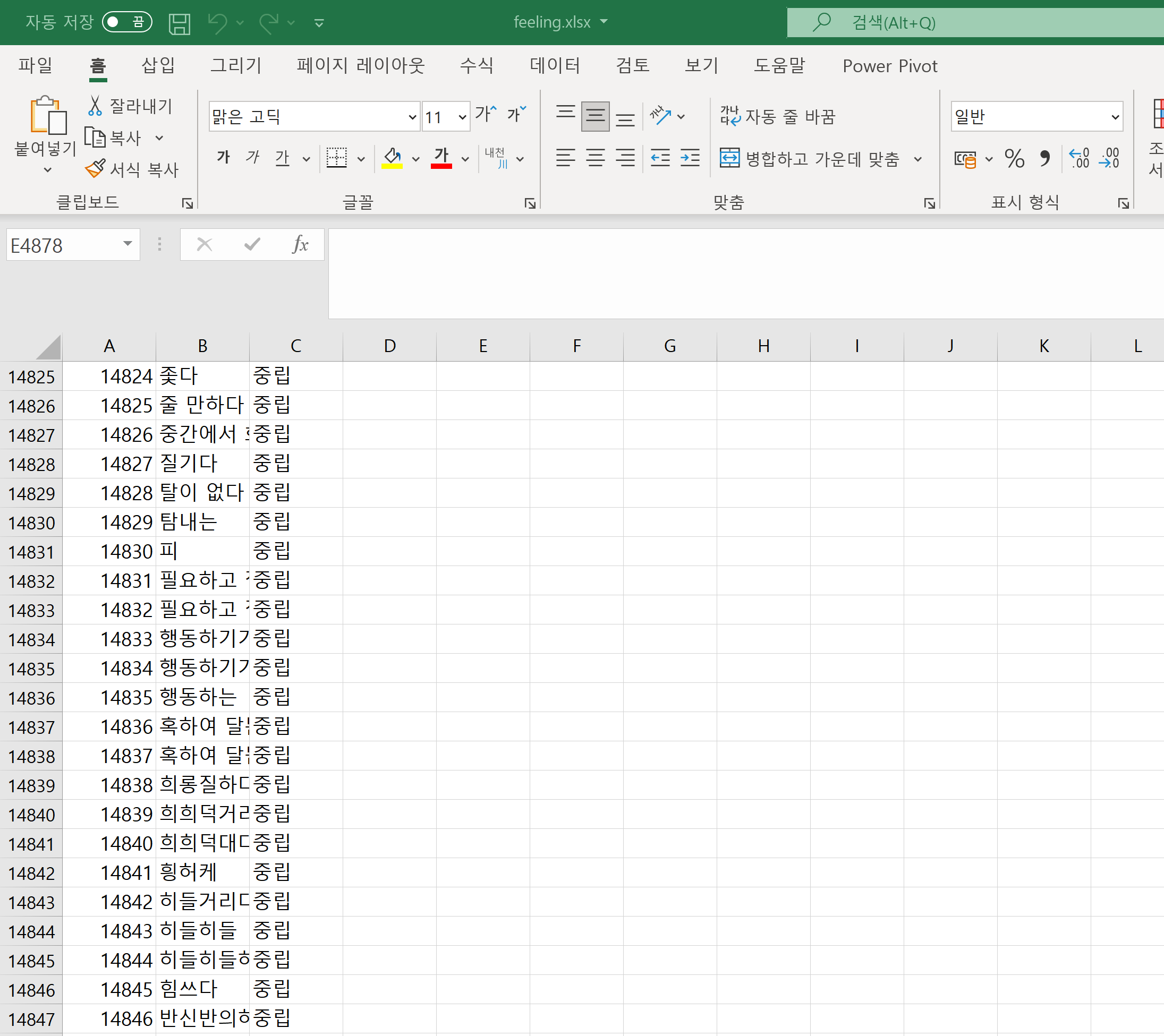Screen dimensions: 1164x1036
Task: Click the Increase Decimal icon
Action: pos(1079,158)
